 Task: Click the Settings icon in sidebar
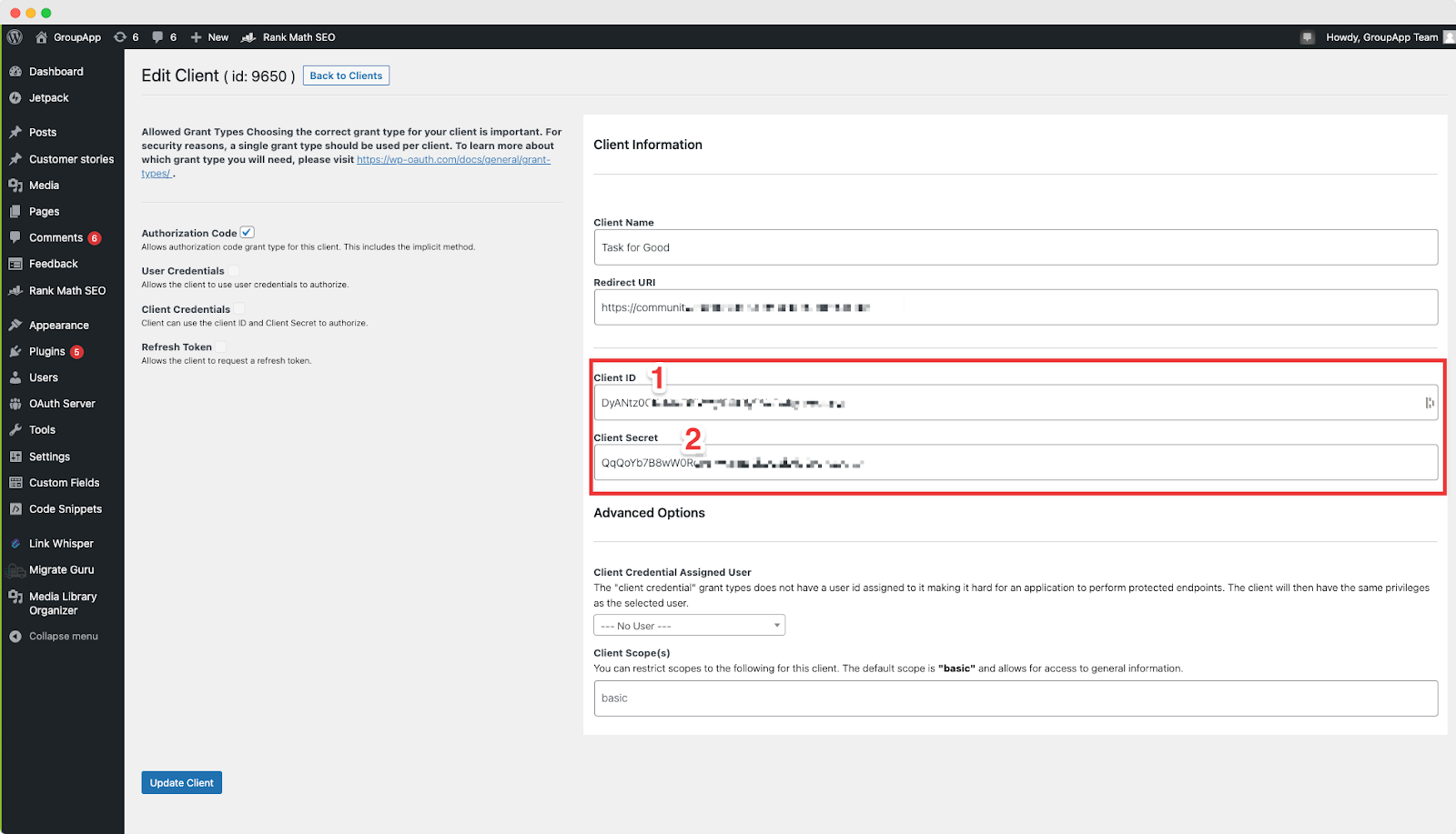(x=15, y=457)
